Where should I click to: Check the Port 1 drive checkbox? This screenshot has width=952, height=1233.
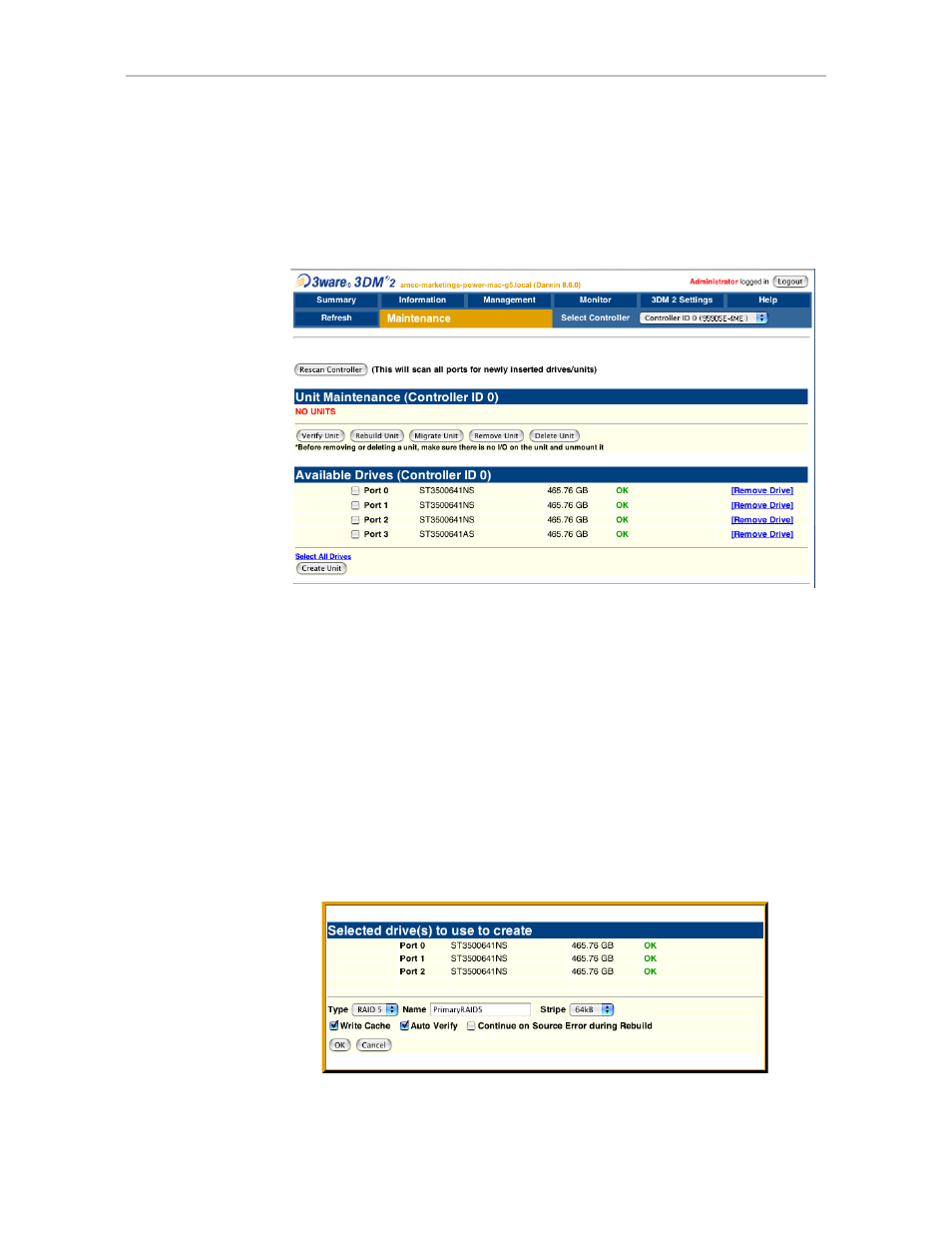coord(355,505)
